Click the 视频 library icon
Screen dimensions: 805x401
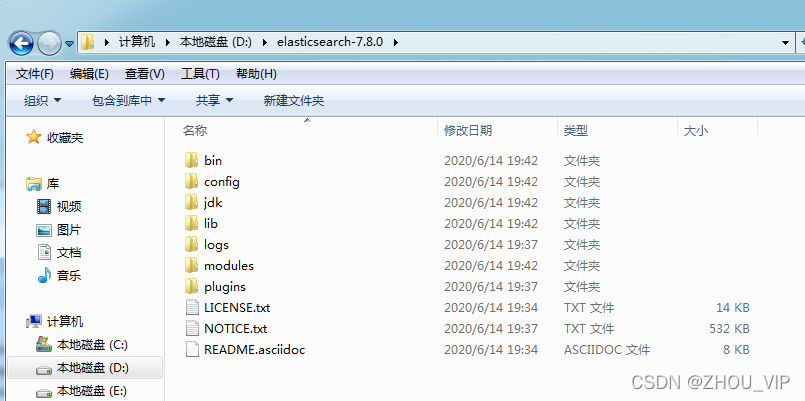coord(44,206)
